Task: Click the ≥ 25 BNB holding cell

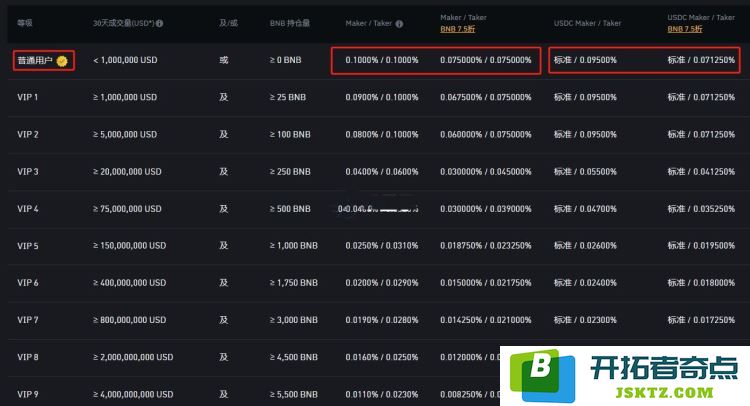Action: [287, 97]
